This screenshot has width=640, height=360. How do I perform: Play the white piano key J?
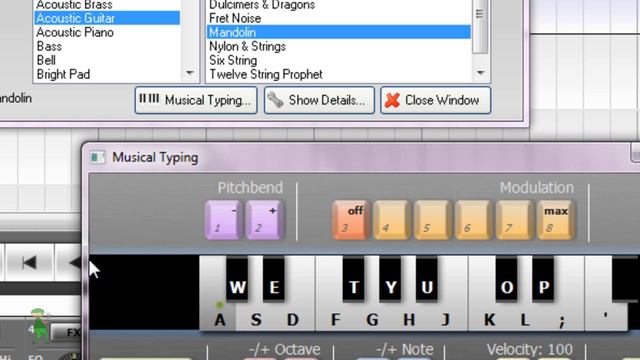(447, 319)
